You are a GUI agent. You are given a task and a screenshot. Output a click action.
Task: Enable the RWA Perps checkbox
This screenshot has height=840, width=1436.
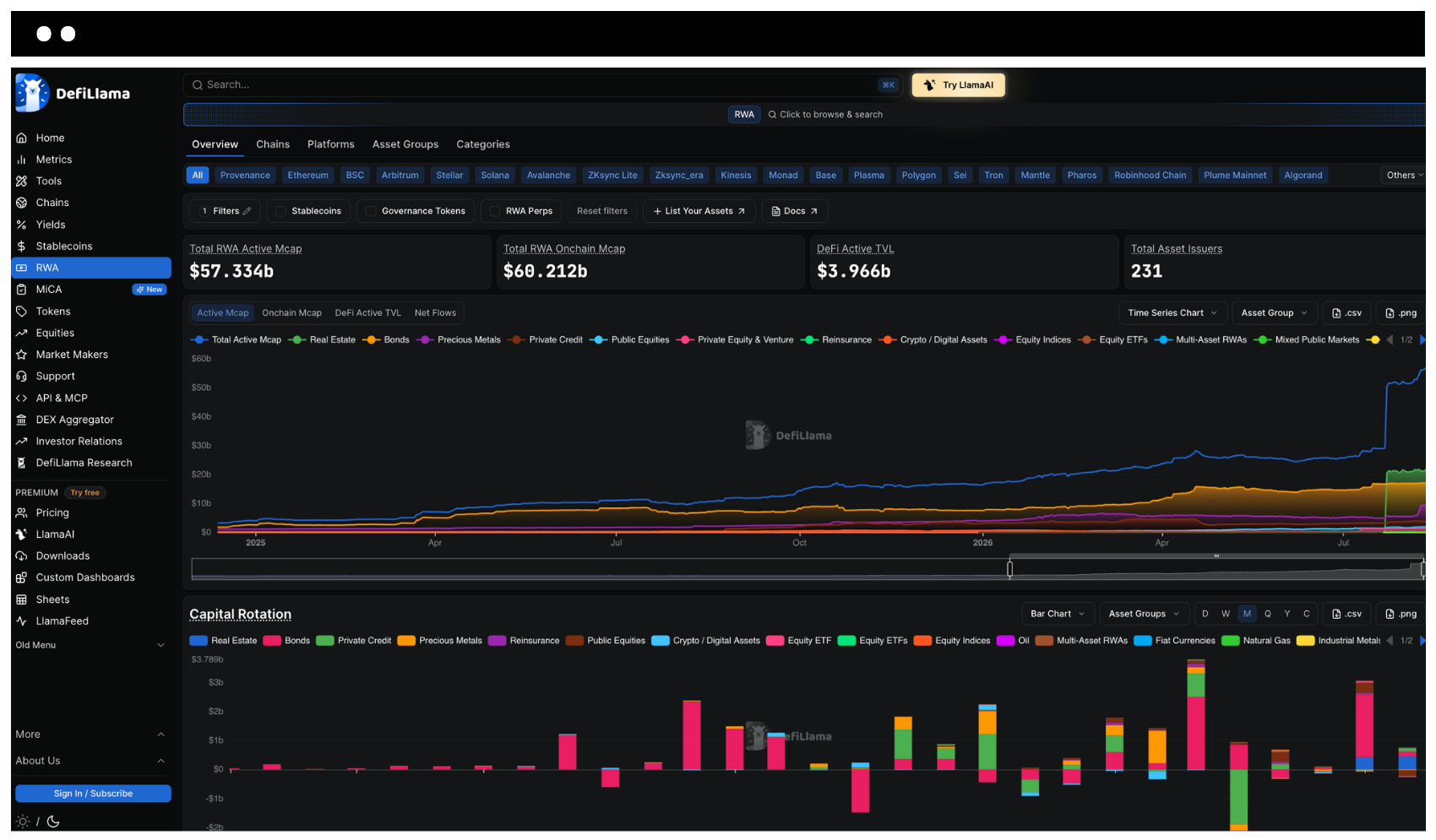click(495, 211)
